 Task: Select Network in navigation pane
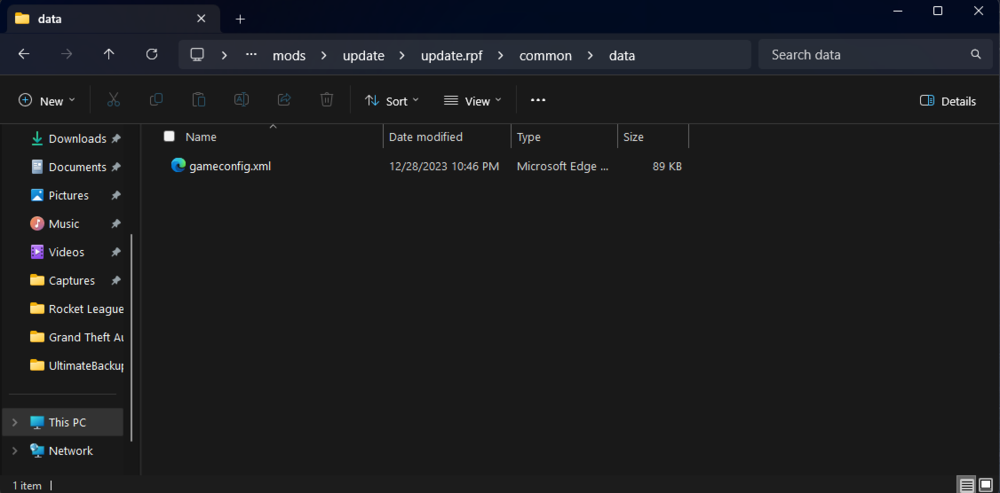pos(70,451)
